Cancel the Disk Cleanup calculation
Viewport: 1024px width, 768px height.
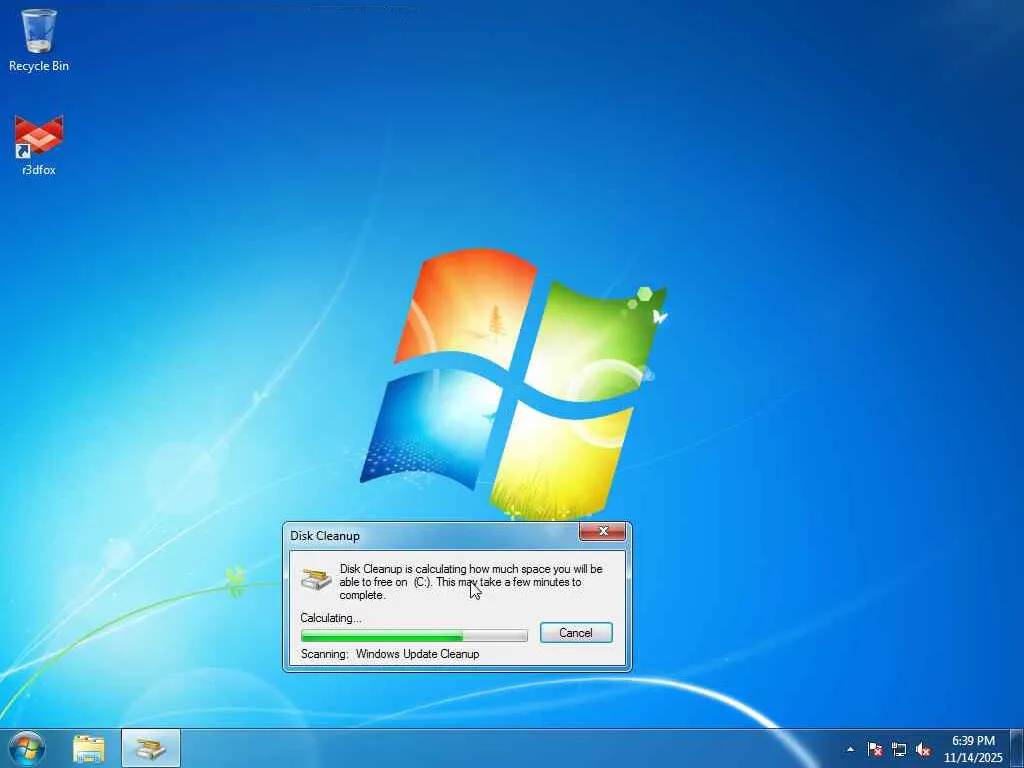(x=576, y=633)
